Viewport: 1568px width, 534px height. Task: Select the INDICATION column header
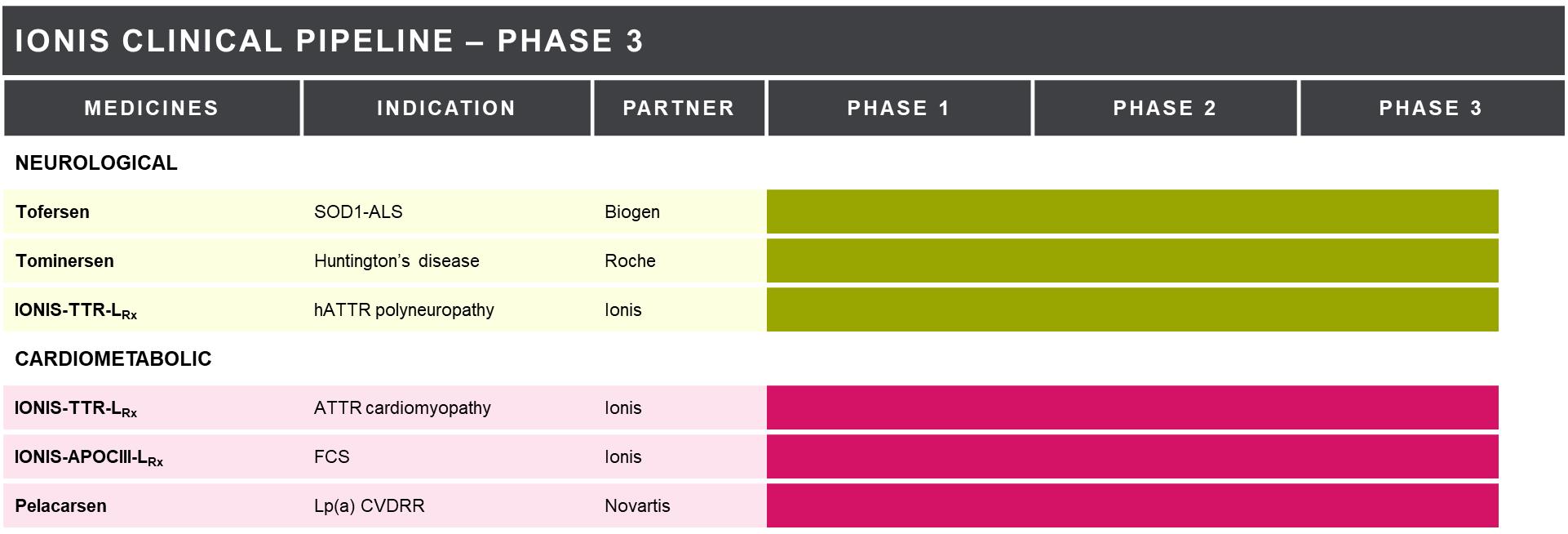point(446,108)
